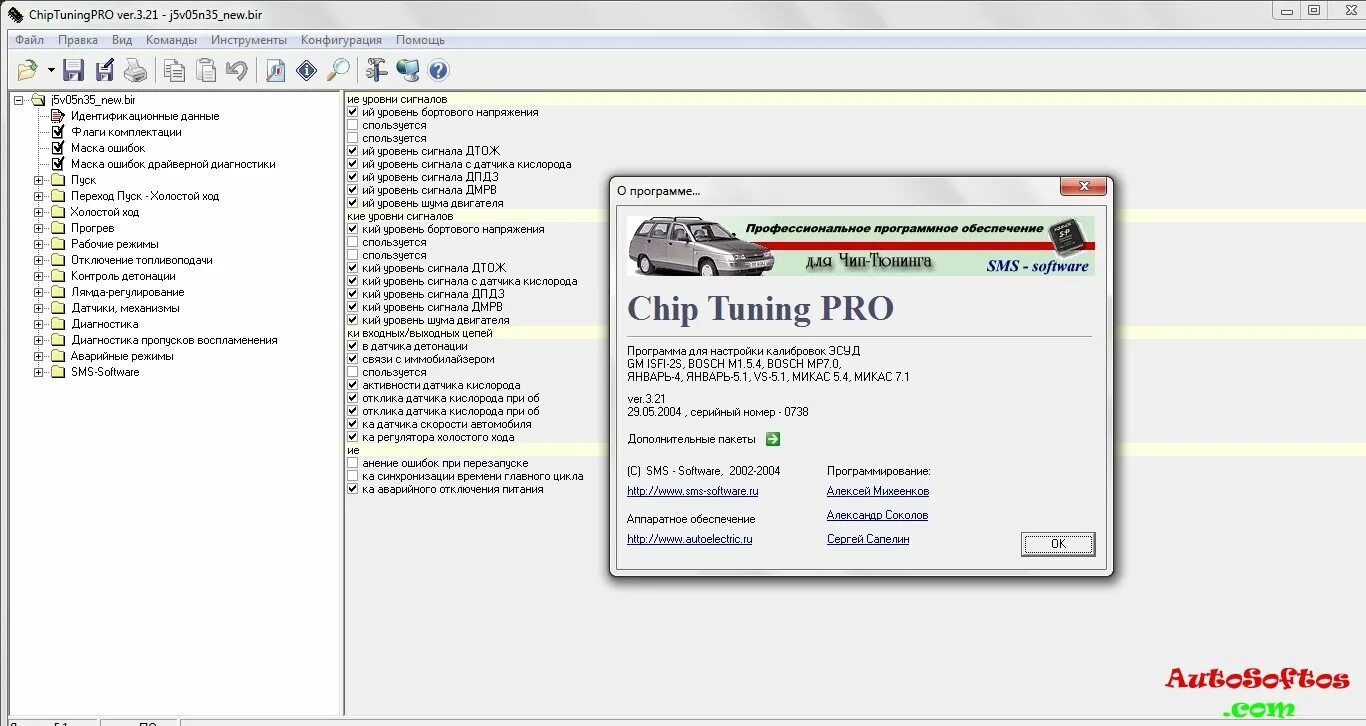Click the Флаги комплектации checkmark icon

click(58, 132)
